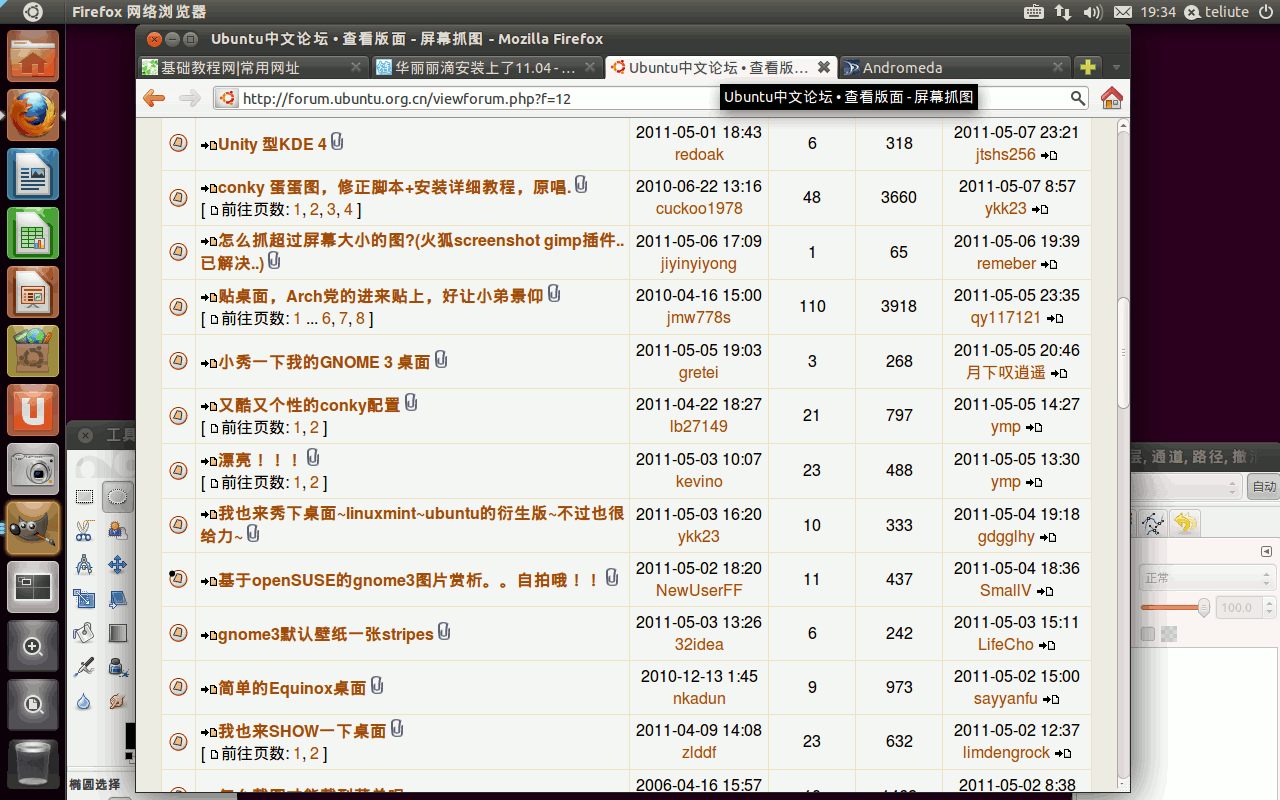This screenshot has width=1280, height=800.
Task: Select the Dodge/Burn tool in GIMP toolbox
Action: coord(118,700)
